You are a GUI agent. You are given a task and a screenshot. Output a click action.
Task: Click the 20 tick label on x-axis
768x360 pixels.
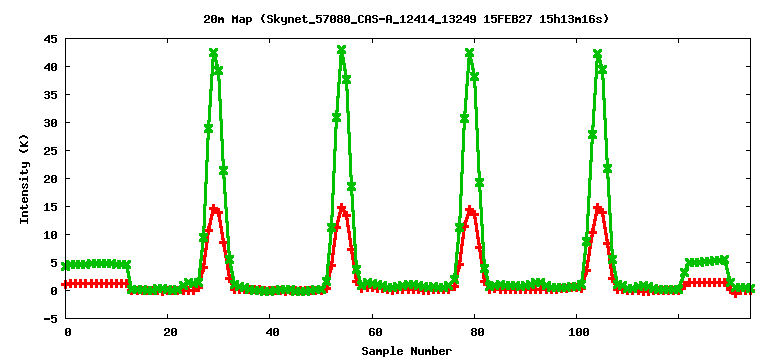170,332
